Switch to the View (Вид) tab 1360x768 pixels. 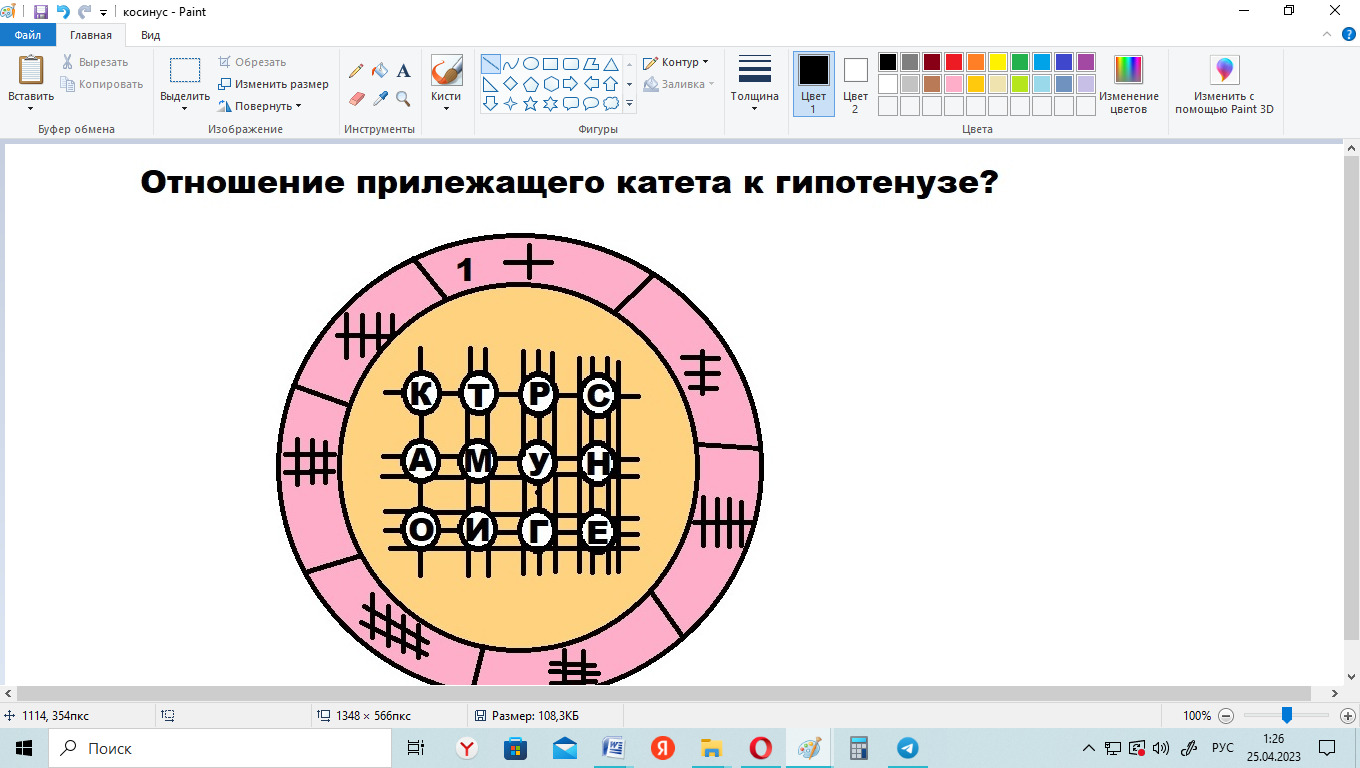pyautogui.click(x=151, y=35)
